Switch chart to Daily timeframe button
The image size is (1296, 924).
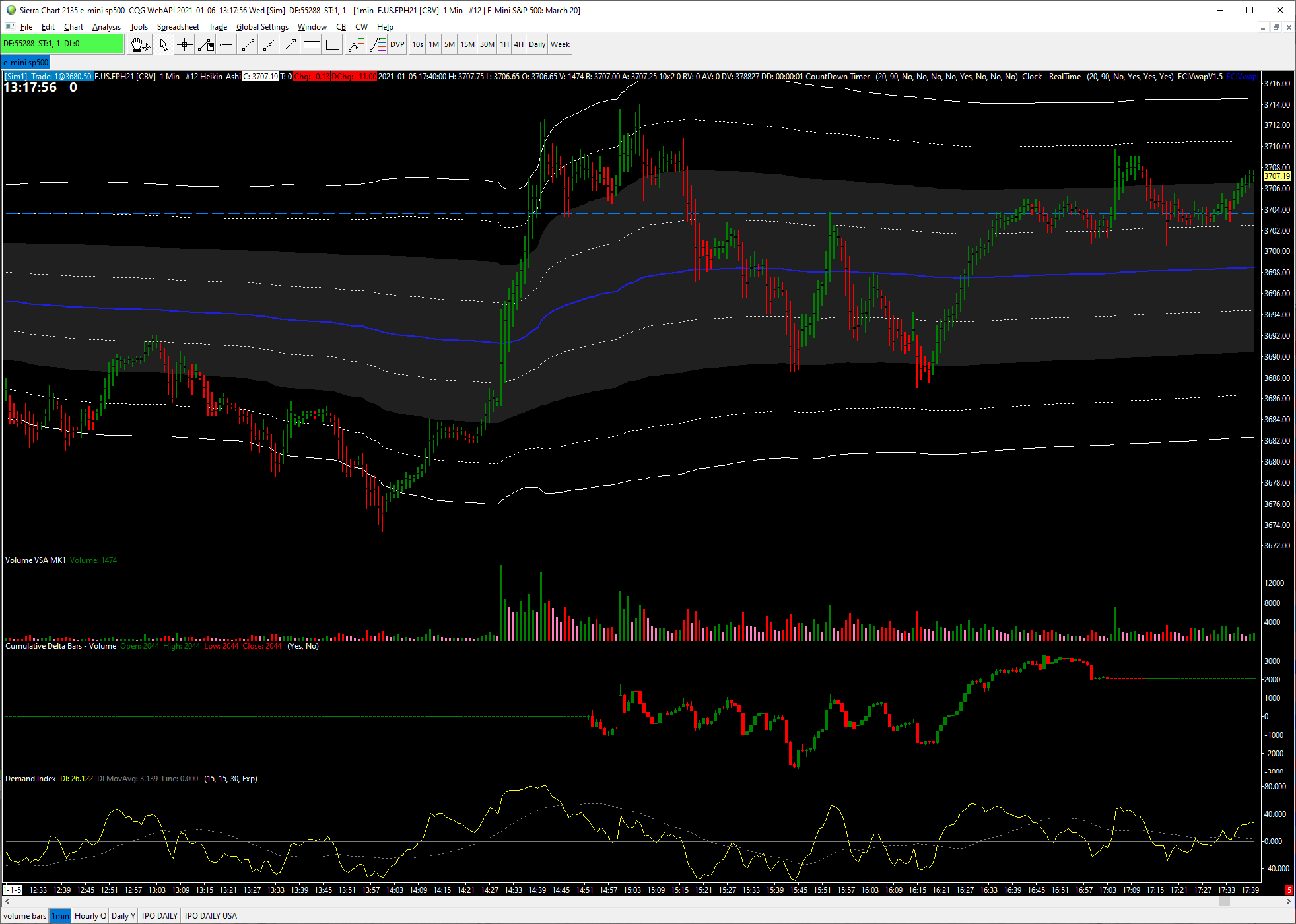537,45
